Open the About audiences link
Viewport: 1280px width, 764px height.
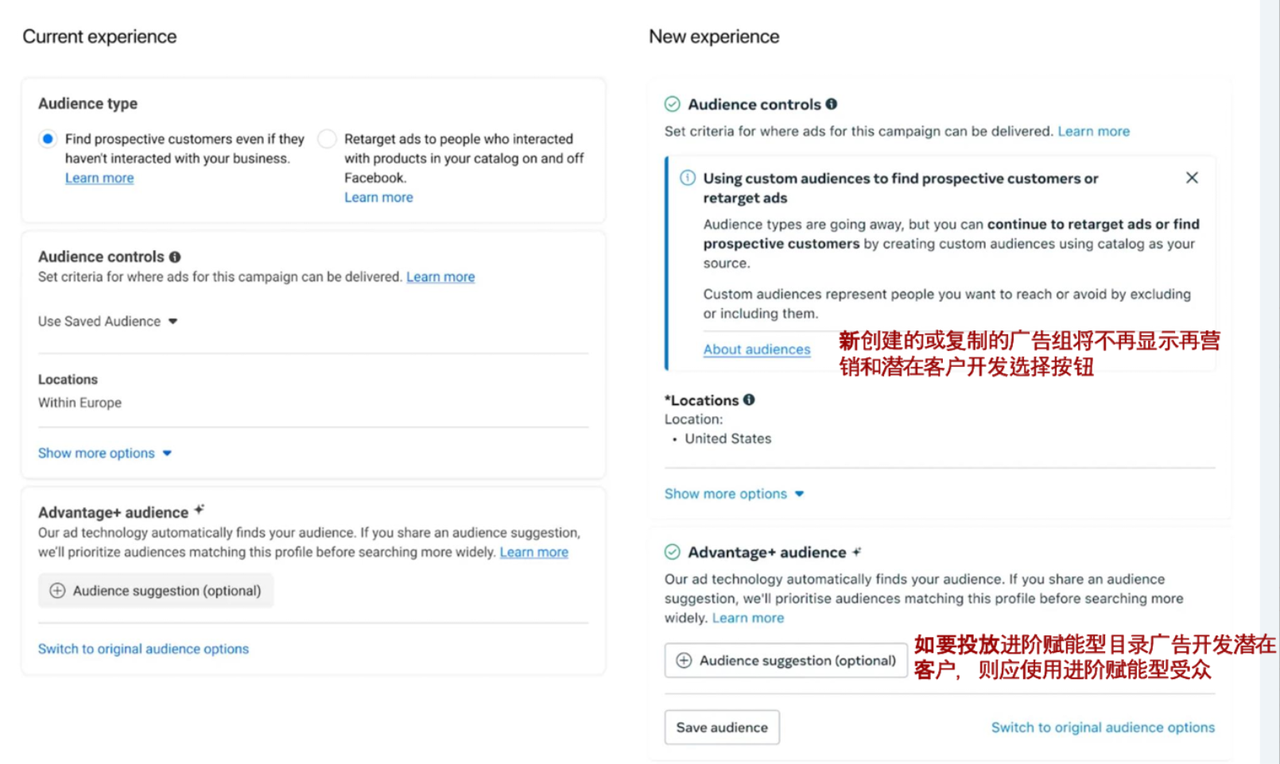757,349
